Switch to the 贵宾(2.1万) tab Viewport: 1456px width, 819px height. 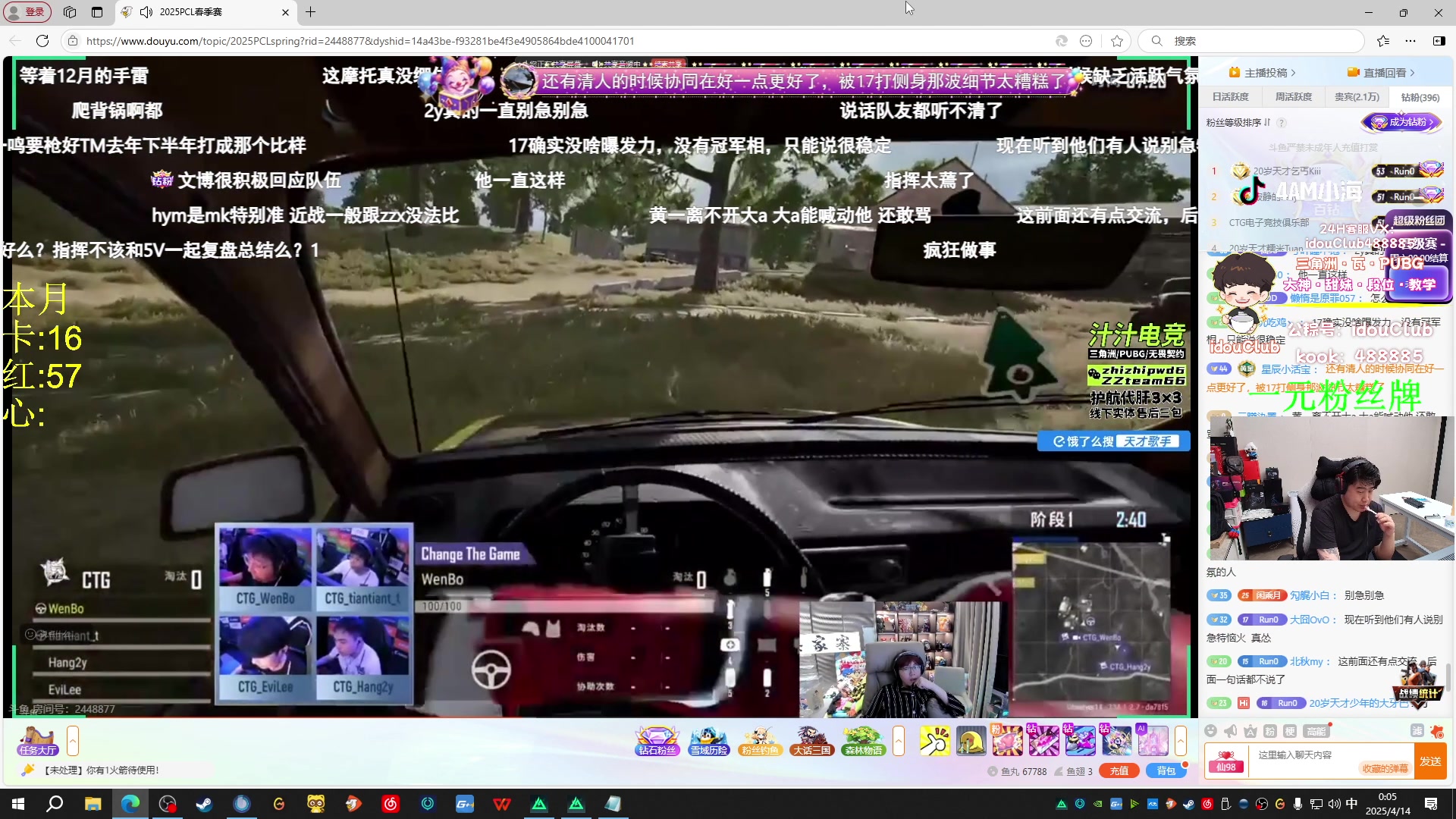1357,97
